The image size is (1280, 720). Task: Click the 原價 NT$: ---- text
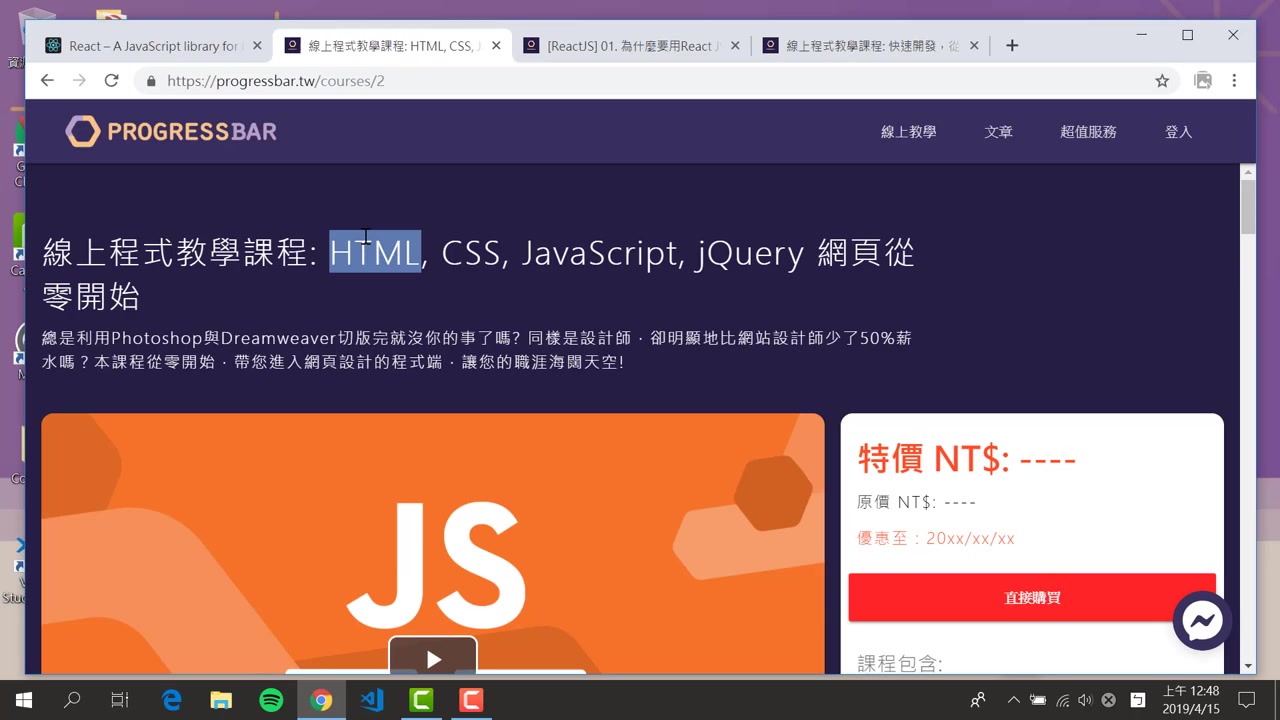[x=916, y=502]
